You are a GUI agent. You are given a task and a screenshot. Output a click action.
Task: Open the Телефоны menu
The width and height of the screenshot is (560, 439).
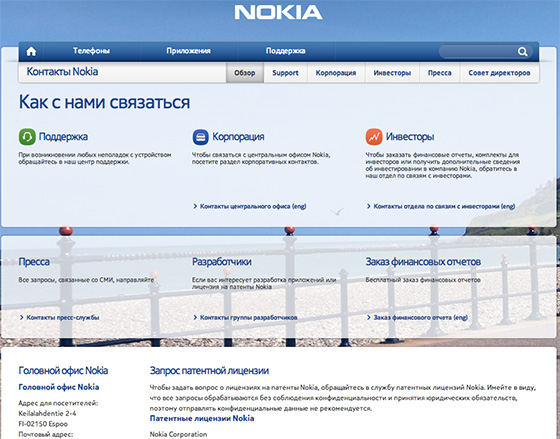pos(91,51)
